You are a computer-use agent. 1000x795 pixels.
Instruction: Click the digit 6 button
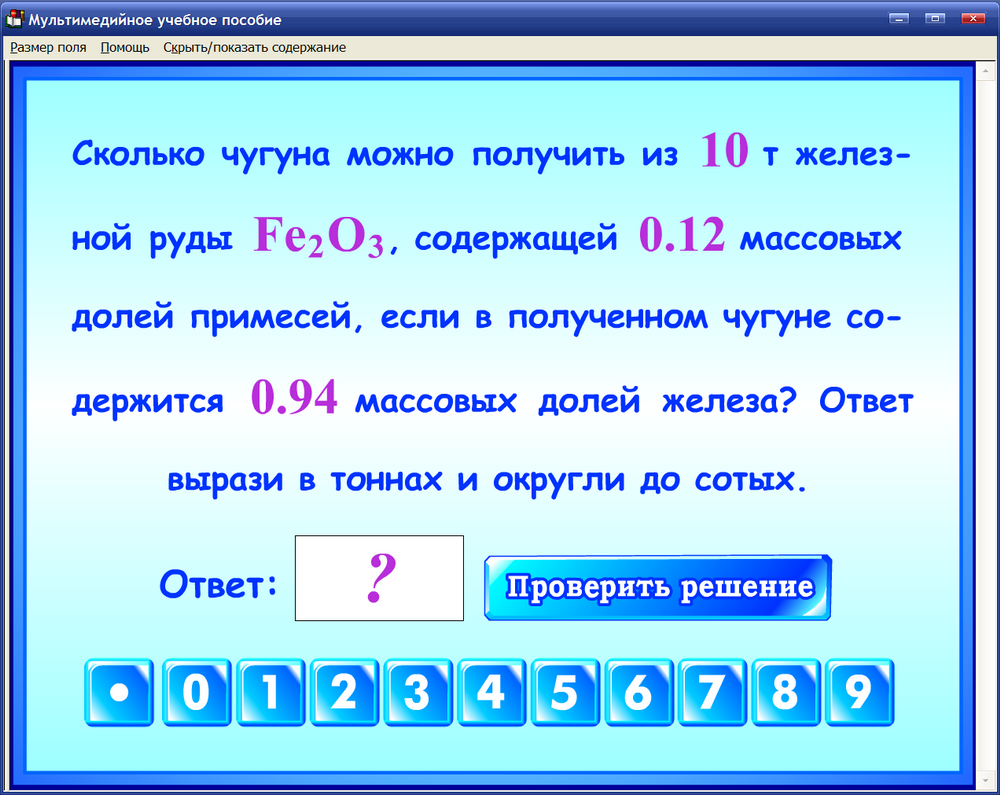pyautogui.click(x=638, y=692)
